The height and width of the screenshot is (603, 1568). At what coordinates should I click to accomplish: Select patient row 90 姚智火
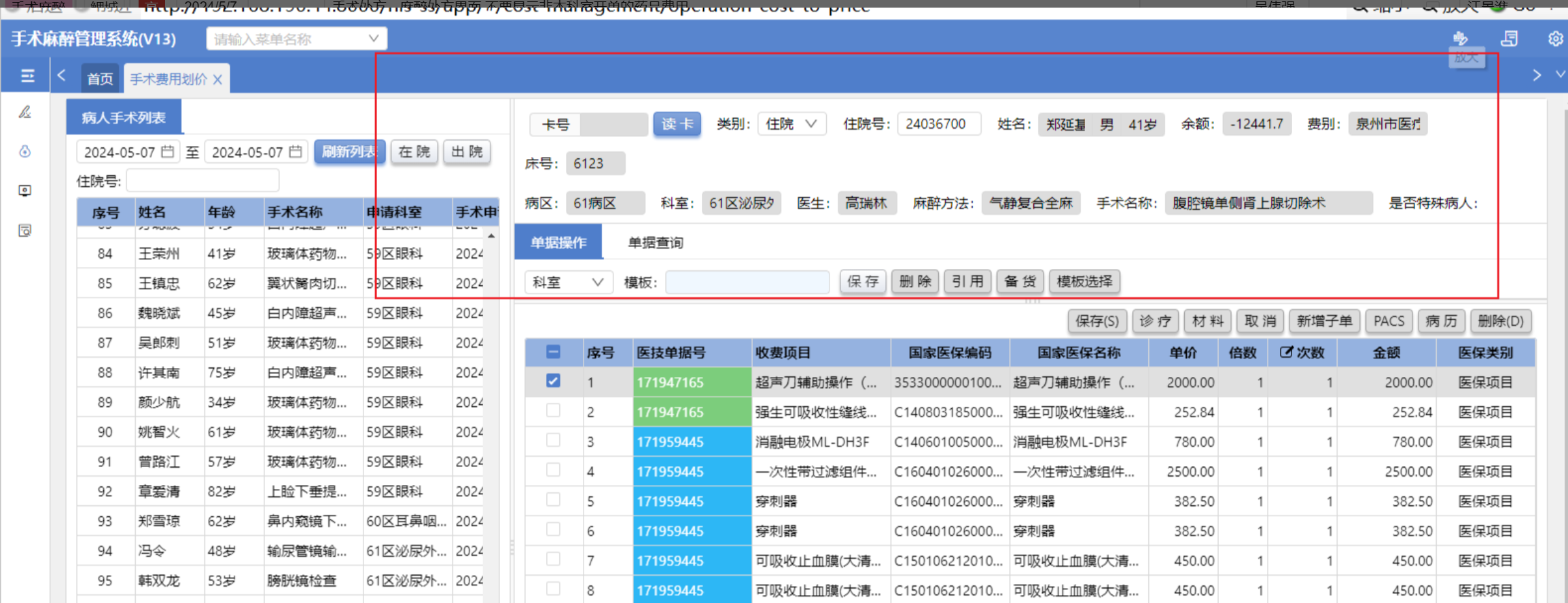(x=280, y=432)
